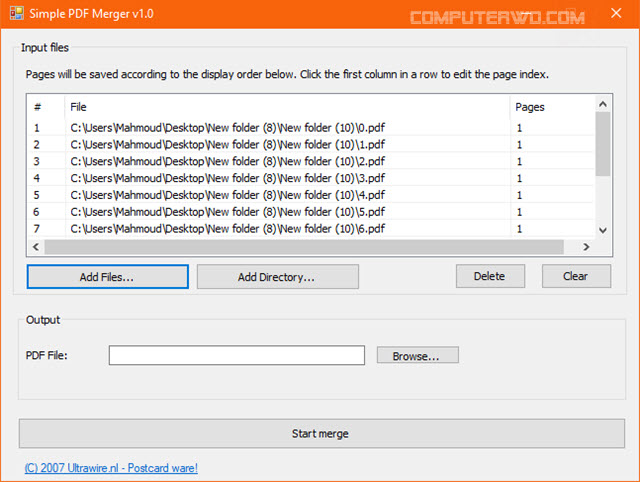Edit page index 3 in first column
Image resolution: width=640 pixels, height=482 pixels.
coord(37,162)
